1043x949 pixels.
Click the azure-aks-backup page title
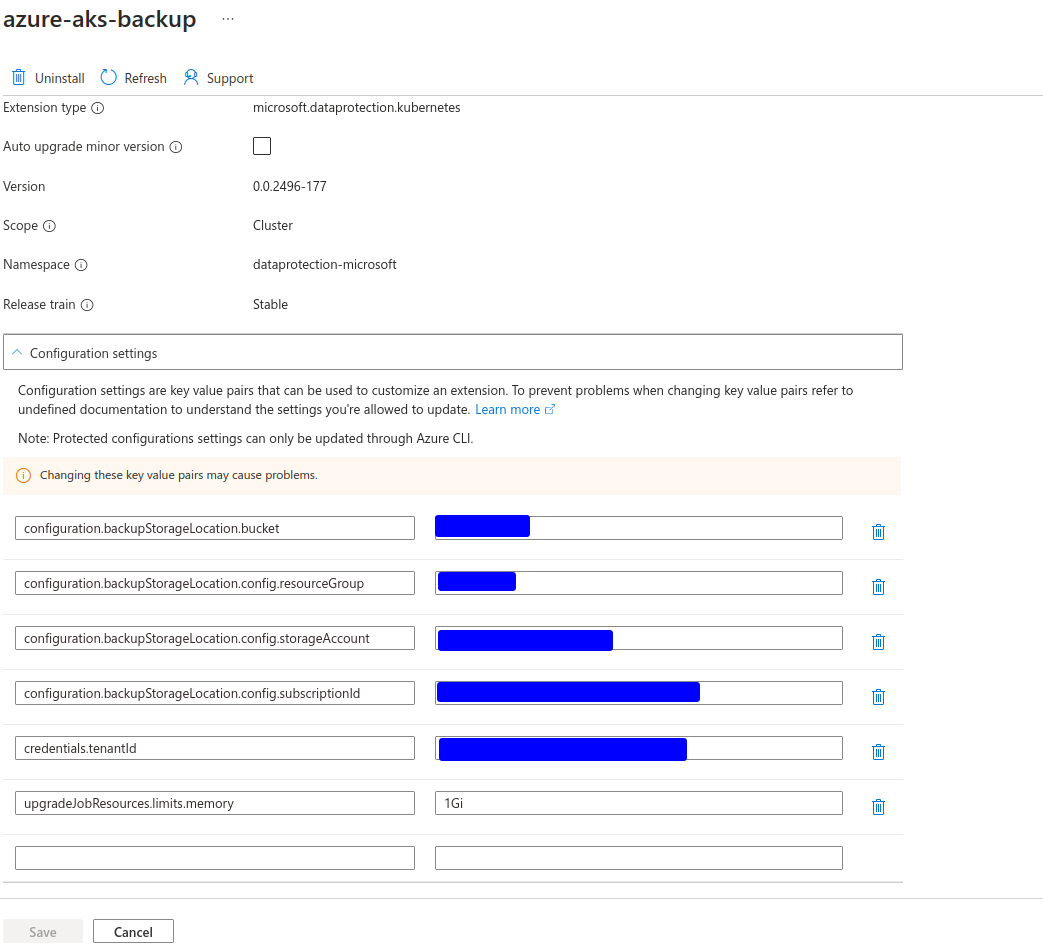coord(100,19)
